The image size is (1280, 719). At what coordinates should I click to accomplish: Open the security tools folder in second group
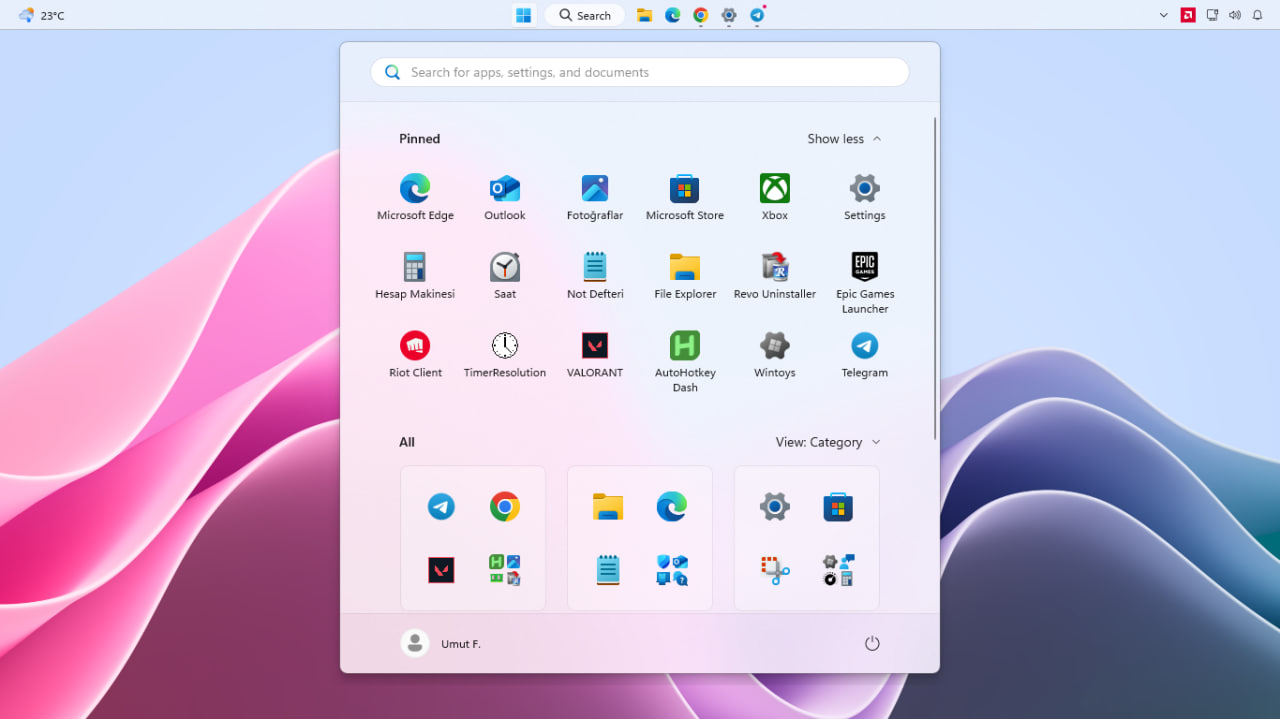(672, 570)
